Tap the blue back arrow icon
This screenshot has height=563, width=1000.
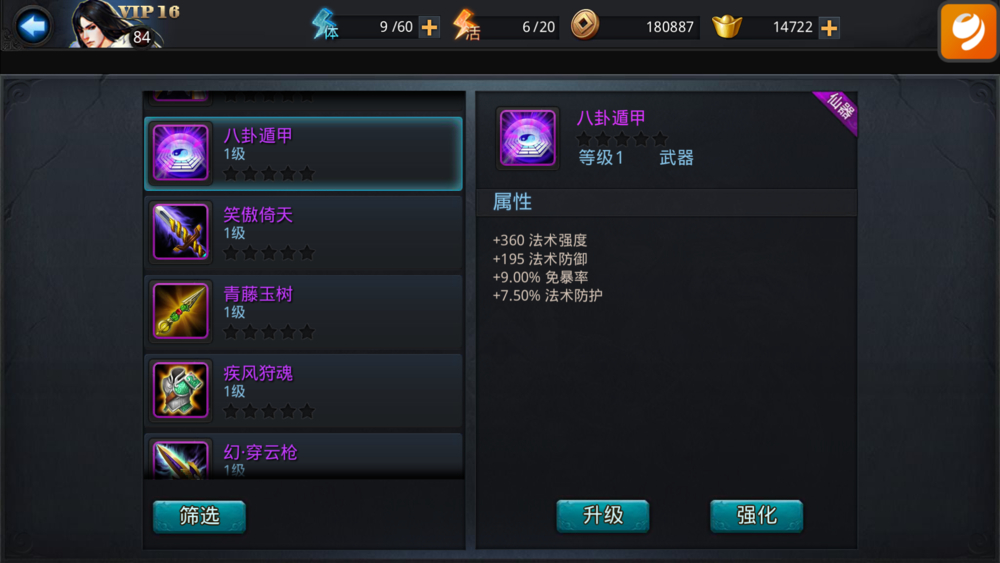33,26
